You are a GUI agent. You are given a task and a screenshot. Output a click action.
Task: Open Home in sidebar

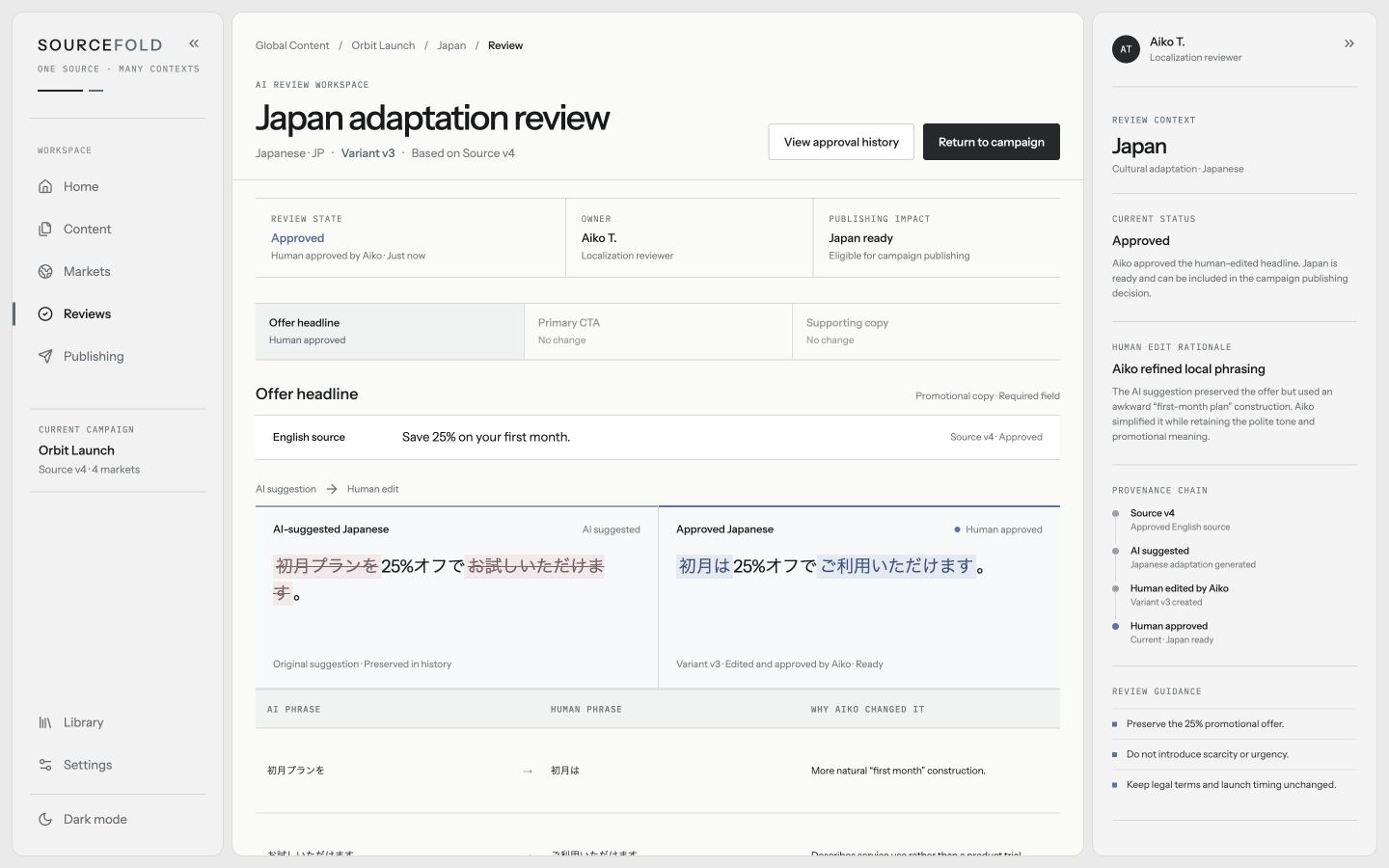coord(118,186)
